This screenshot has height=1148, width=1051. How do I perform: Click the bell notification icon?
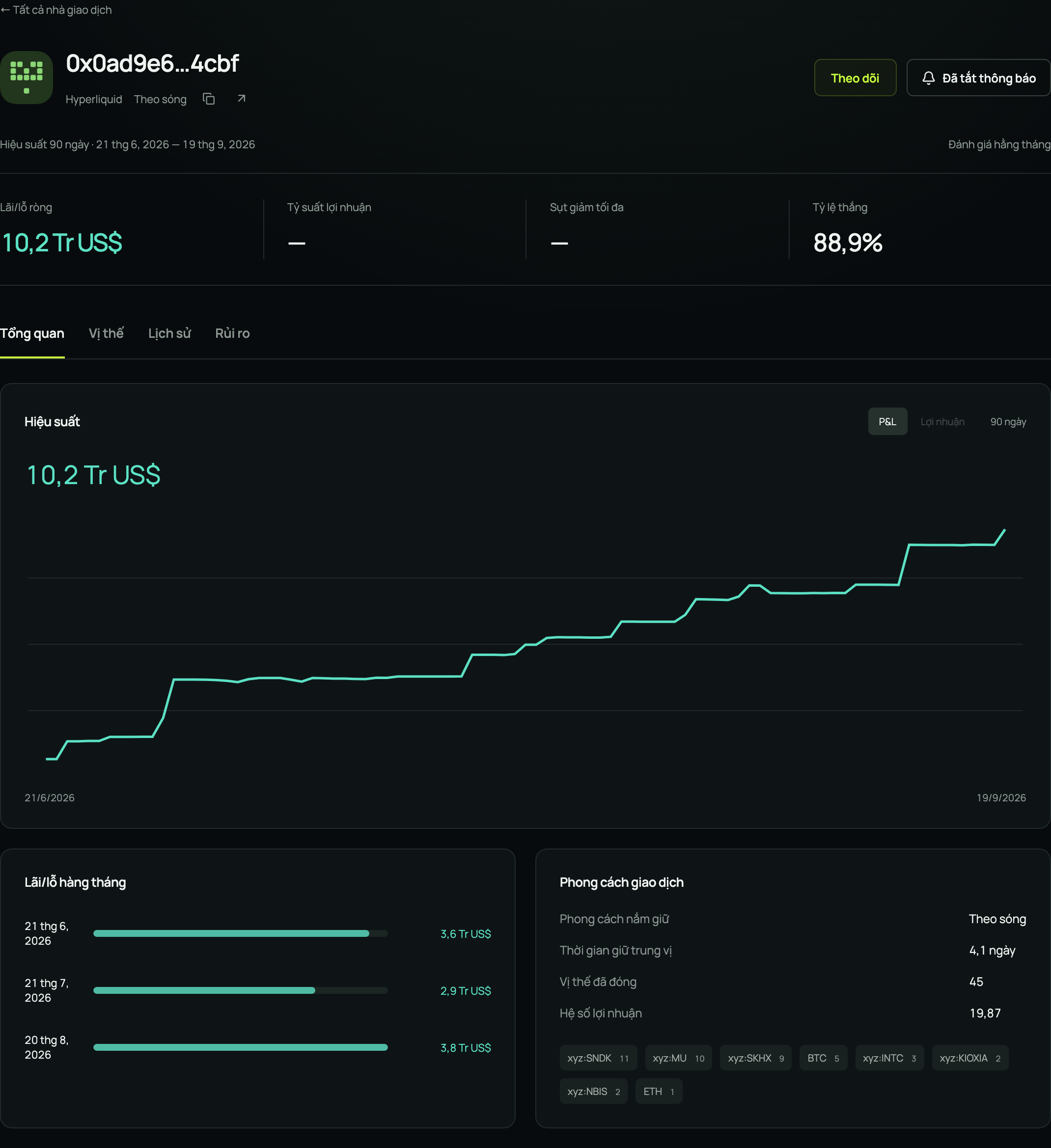click(x=928, y=78)
